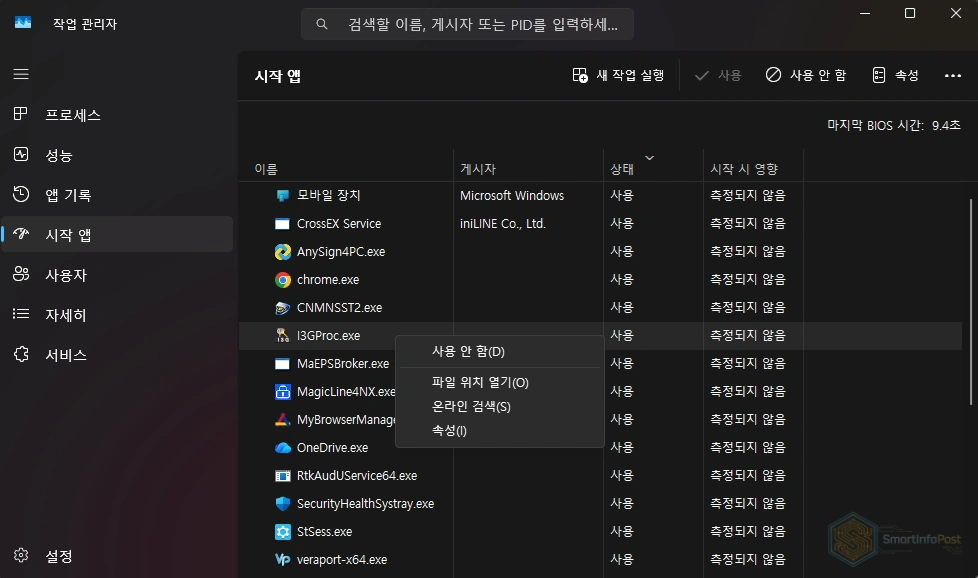
Task: Click the 설정 gear icon
Action: 21,555
